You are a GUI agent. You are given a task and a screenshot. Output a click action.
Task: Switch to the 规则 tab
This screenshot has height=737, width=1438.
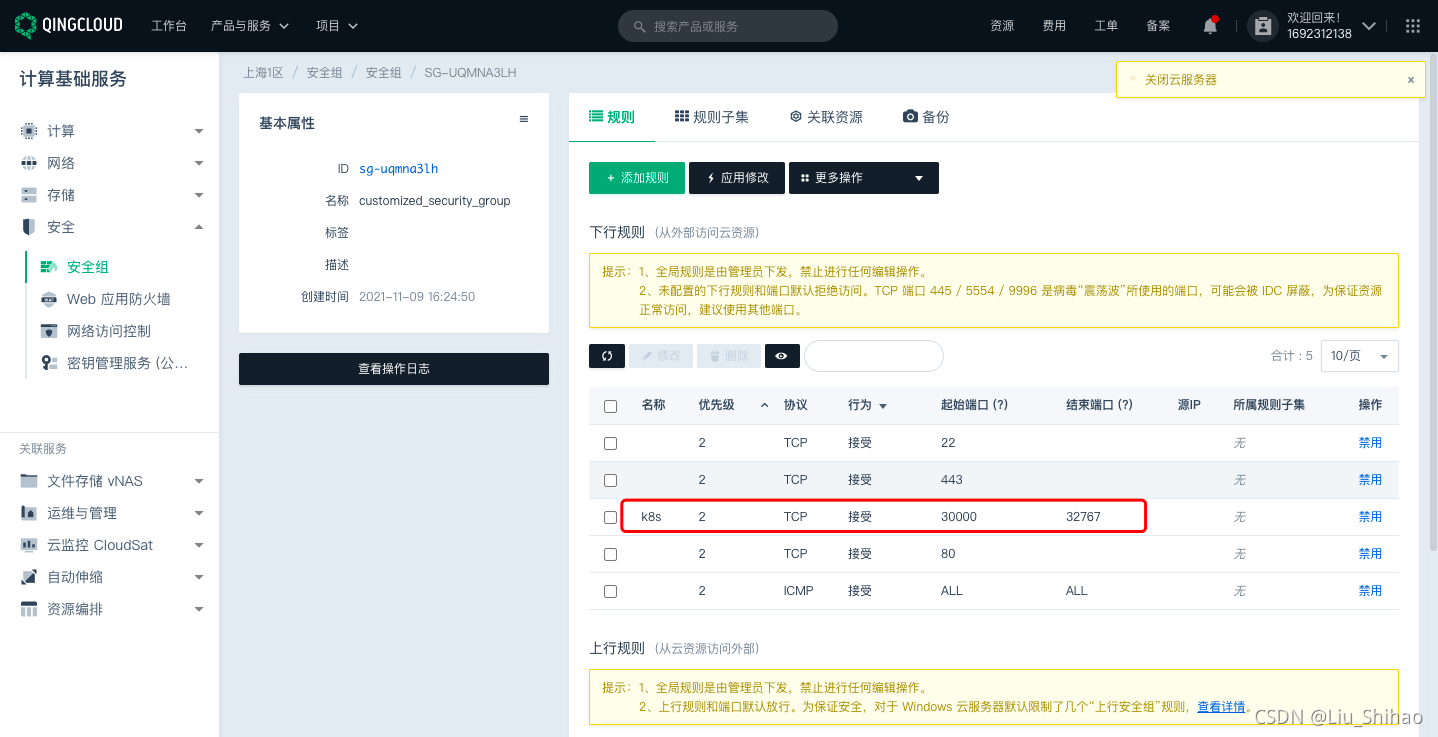pos(612,117)
